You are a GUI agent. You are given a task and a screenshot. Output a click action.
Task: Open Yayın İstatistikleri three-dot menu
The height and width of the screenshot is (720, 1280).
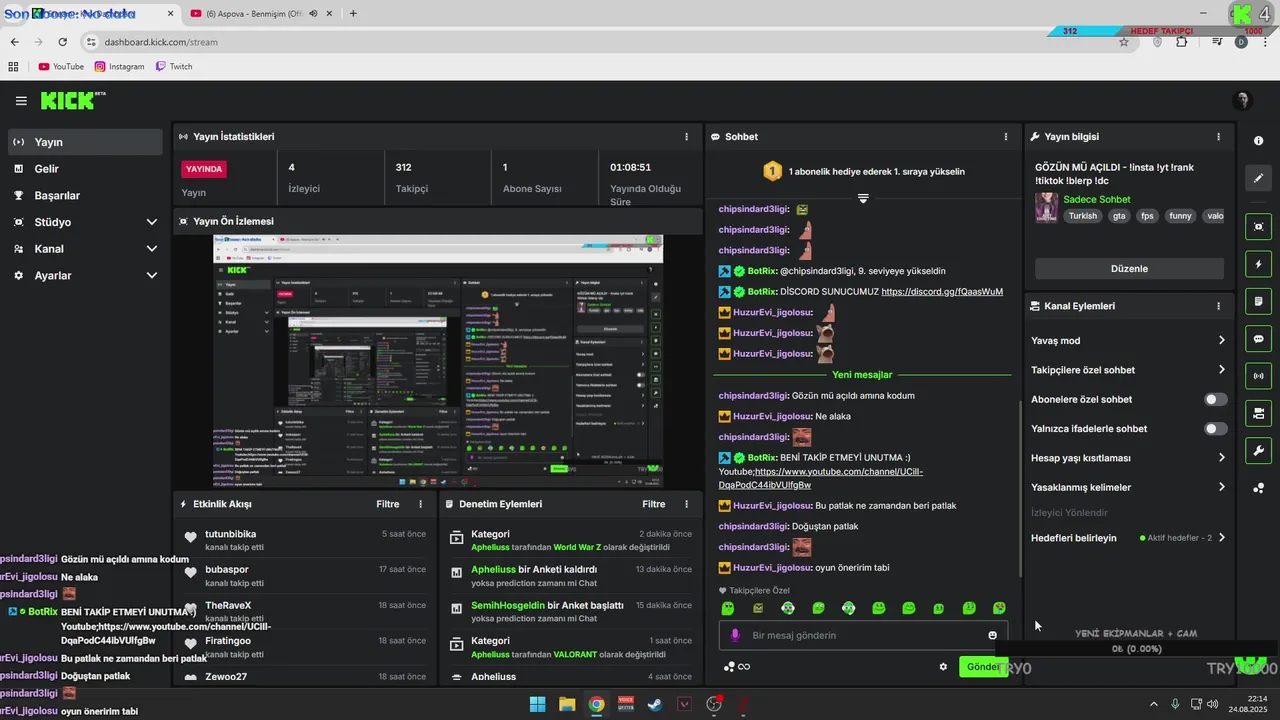tap(686, 137)
